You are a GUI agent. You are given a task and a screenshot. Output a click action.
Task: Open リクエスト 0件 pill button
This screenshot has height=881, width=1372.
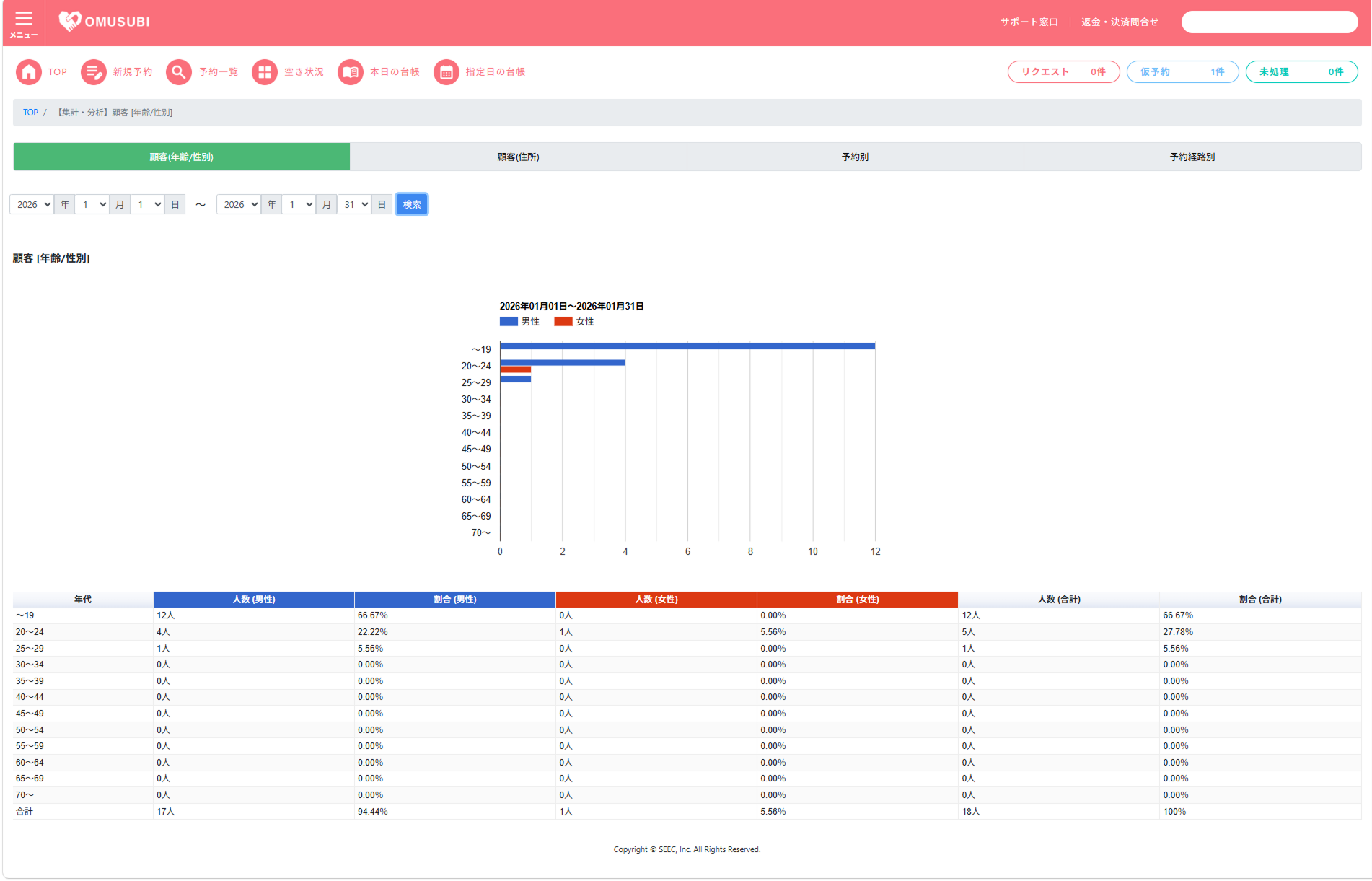(1063, 72)
